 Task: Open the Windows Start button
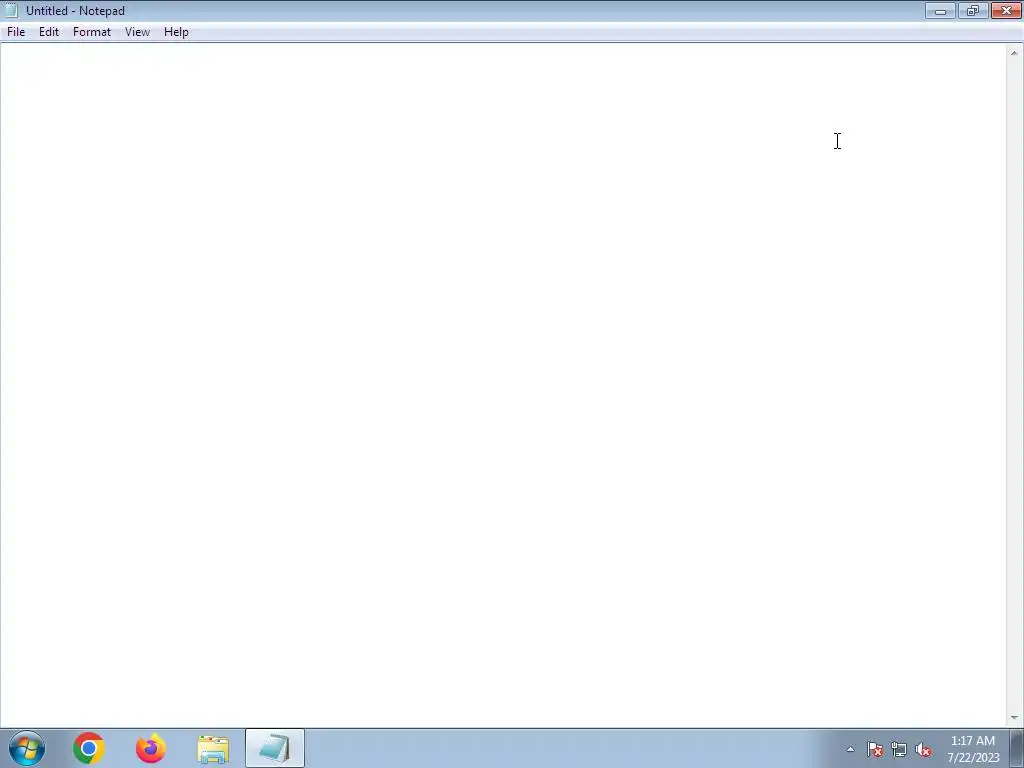point(27,748)
